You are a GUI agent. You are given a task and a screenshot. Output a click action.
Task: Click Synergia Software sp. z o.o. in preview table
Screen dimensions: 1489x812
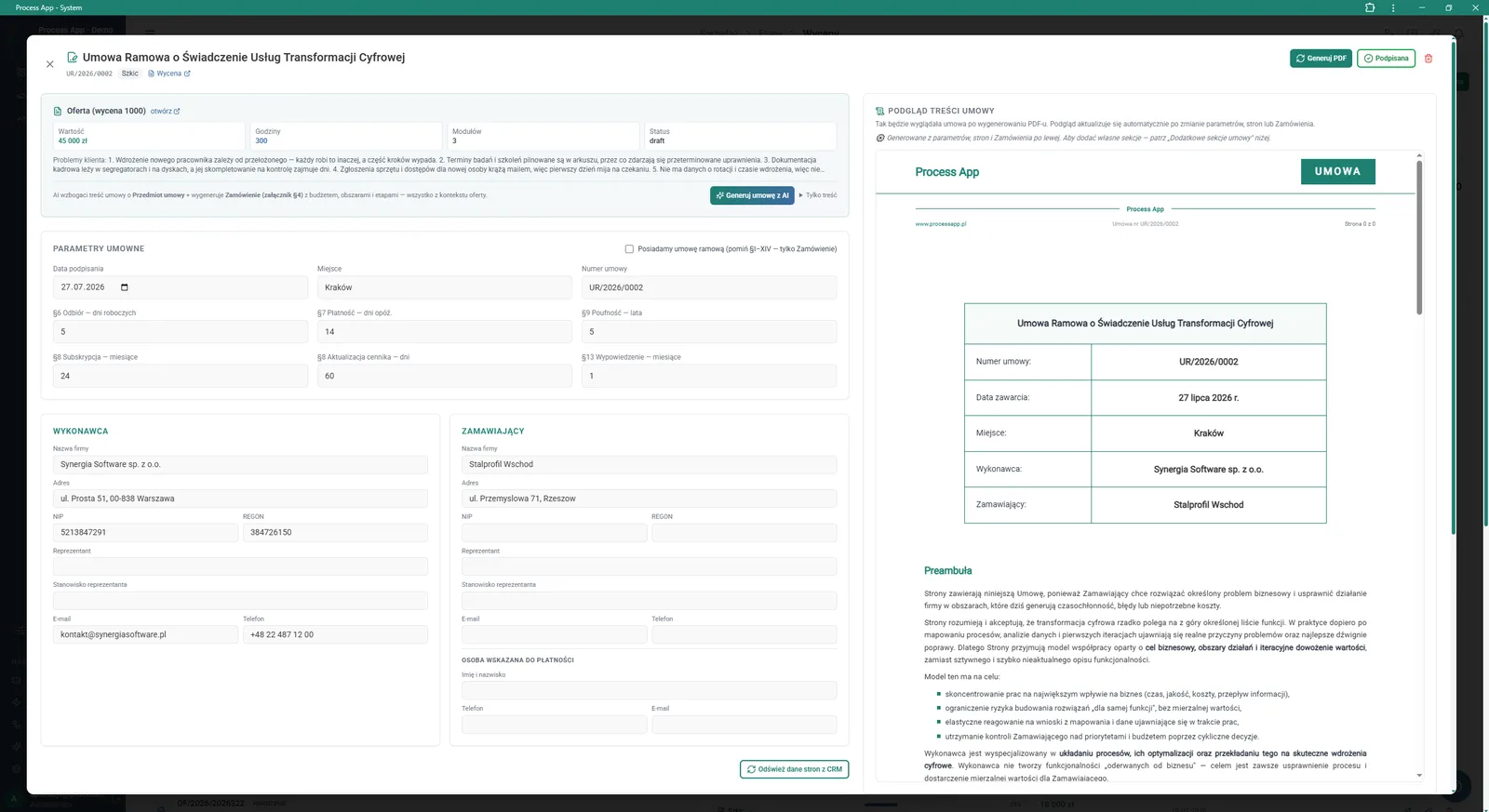pyautogui.click(x=1208, y=469)
